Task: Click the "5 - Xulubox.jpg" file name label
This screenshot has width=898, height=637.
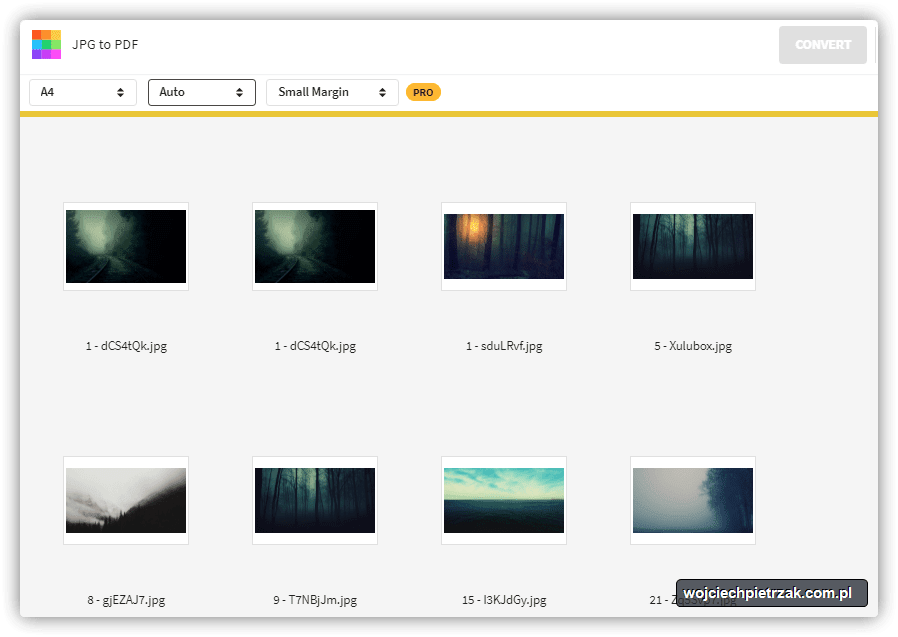Action: [693, 347]
